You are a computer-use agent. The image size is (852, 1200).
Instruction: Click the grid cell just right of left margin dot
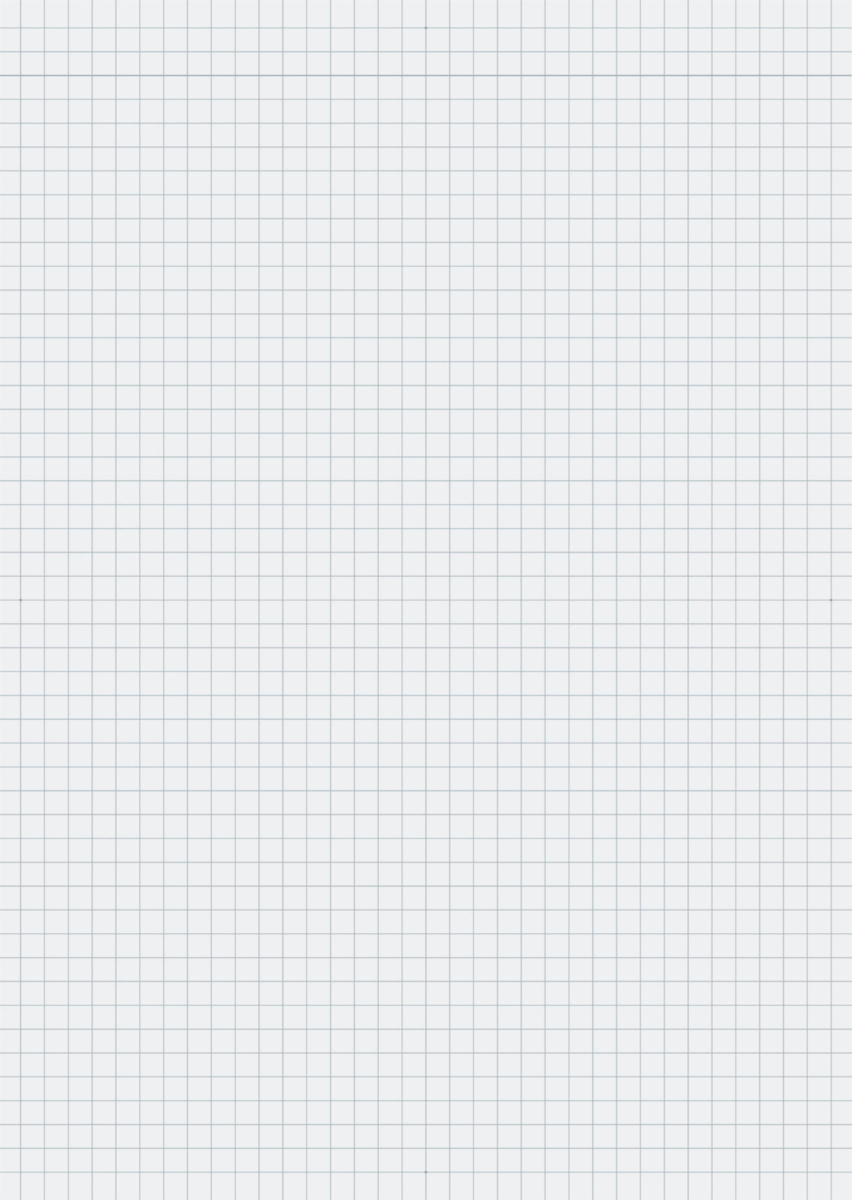pos(32,612)
